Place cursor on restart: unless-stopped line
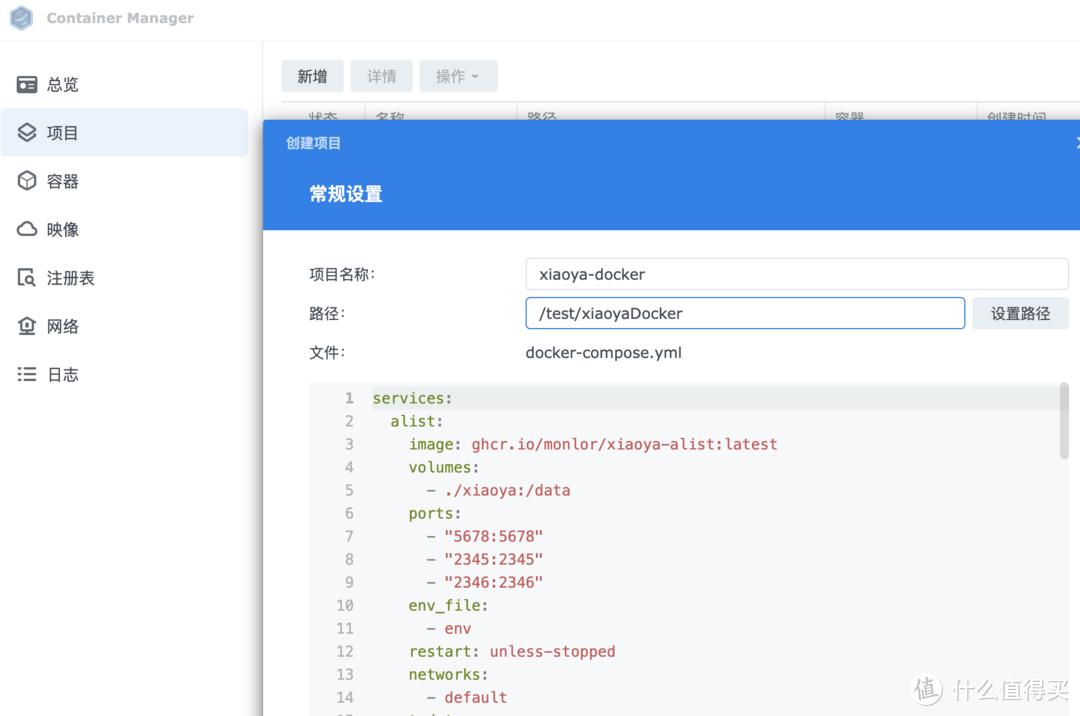The height and width of the screenshot is (716, 1080). point(511,651)
